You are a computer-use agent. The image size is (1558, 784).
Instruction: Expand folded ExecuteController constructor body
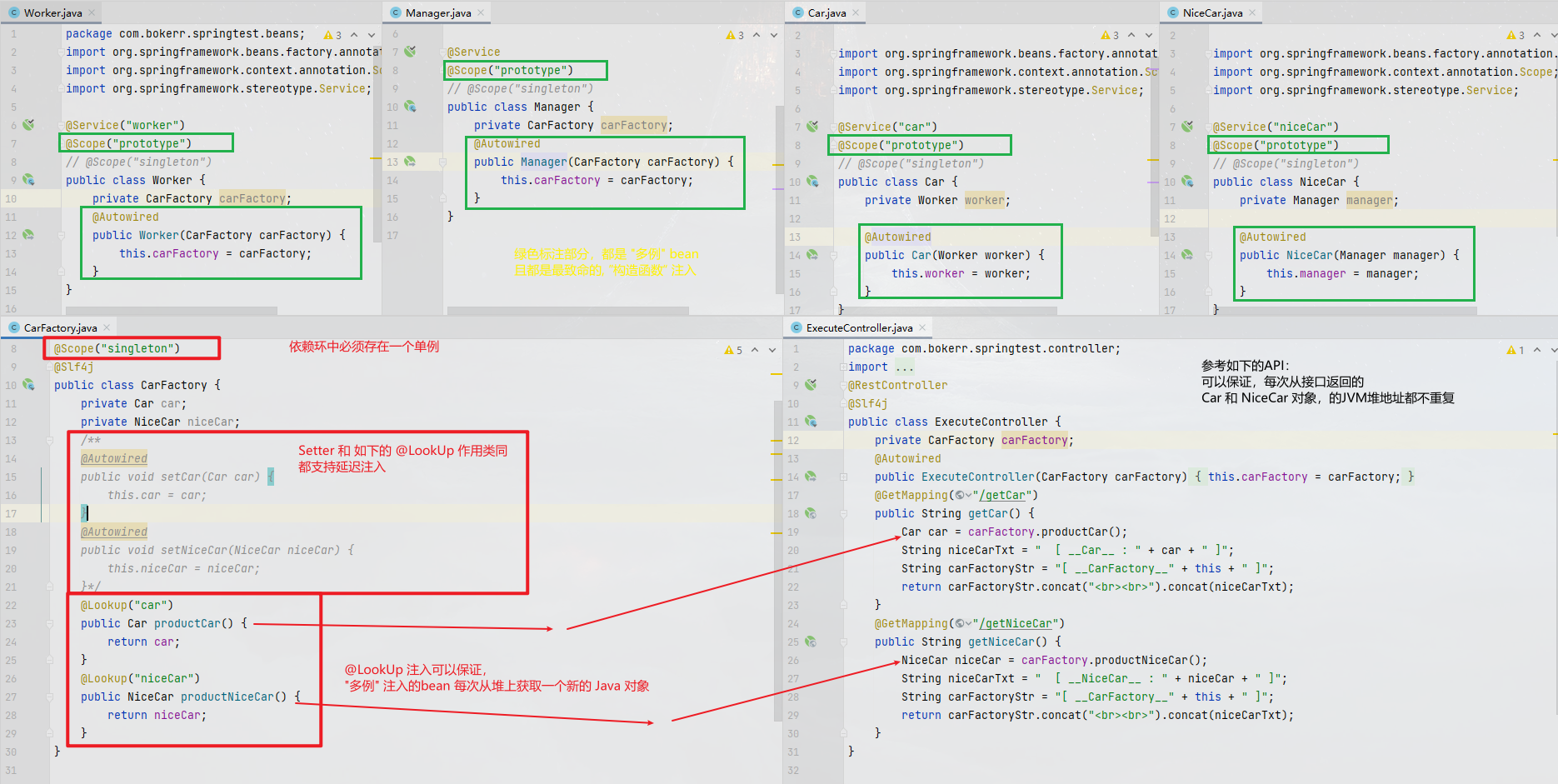coord(843,477)
